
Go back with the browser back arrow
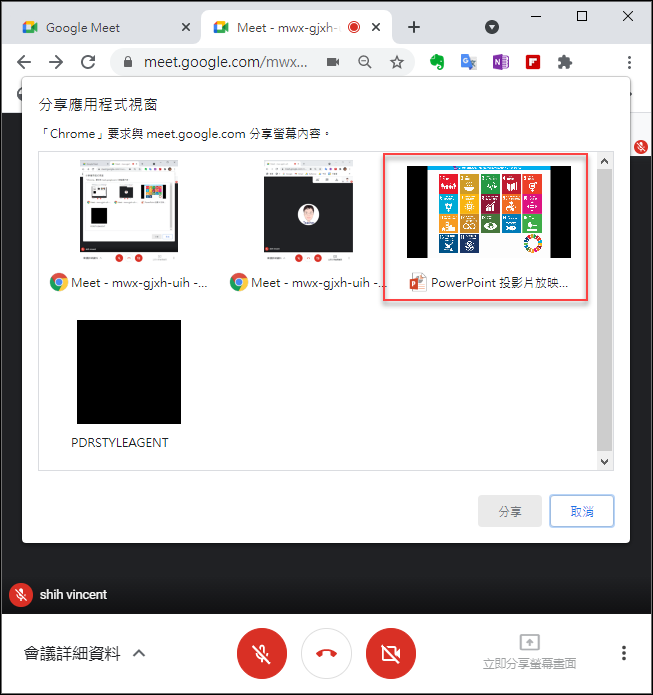point(24,62)
